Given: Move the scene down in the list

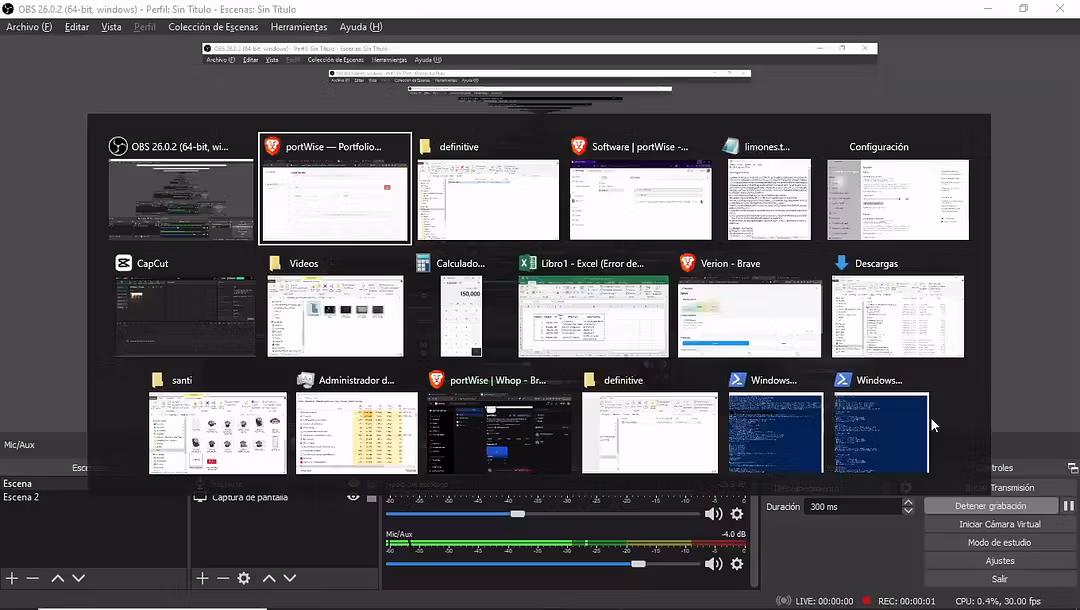Looking at the screenshot, I should [x=79, y=578].
